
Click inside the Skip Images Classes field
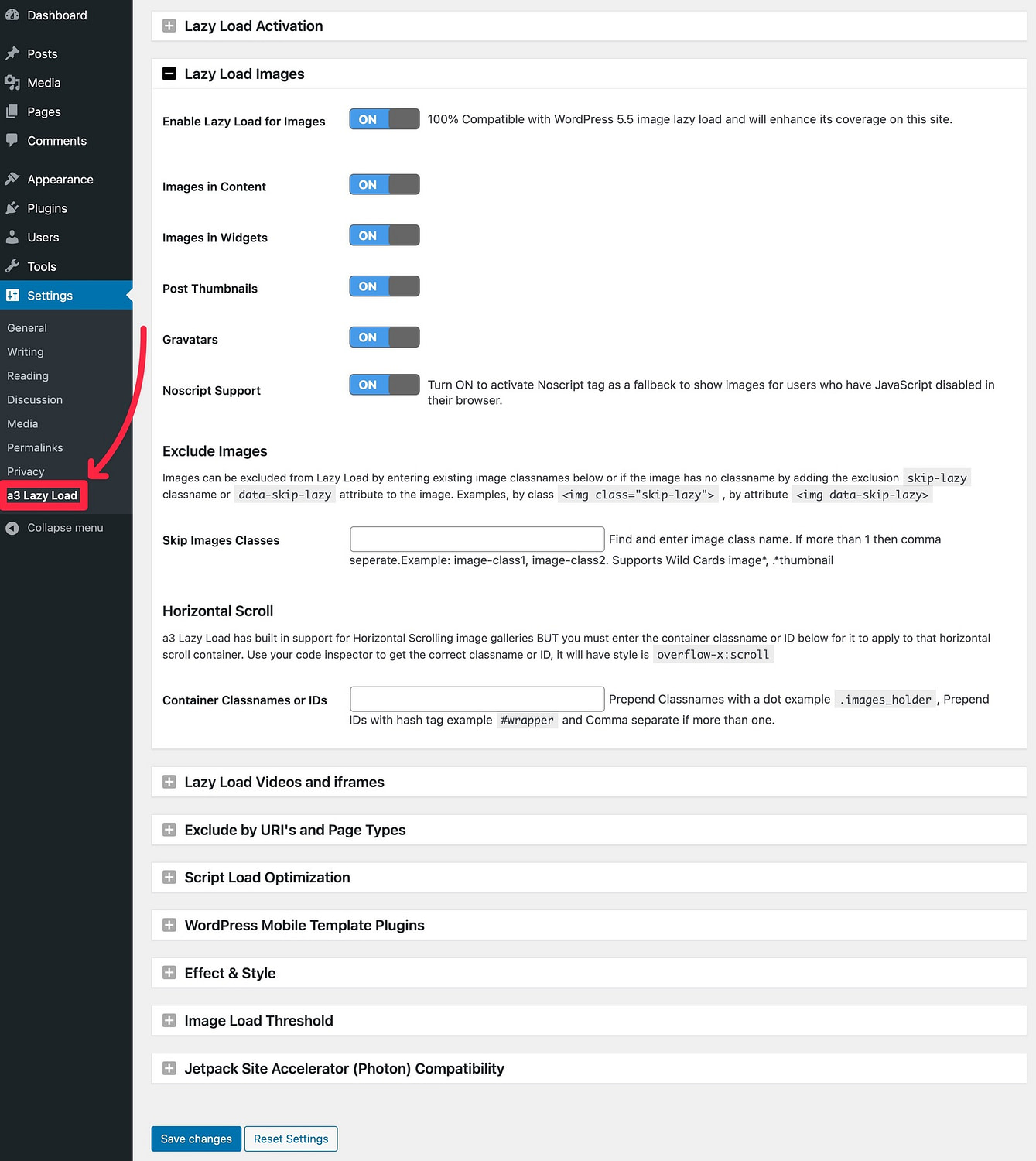pyautogui.click(x=476, y=539)
